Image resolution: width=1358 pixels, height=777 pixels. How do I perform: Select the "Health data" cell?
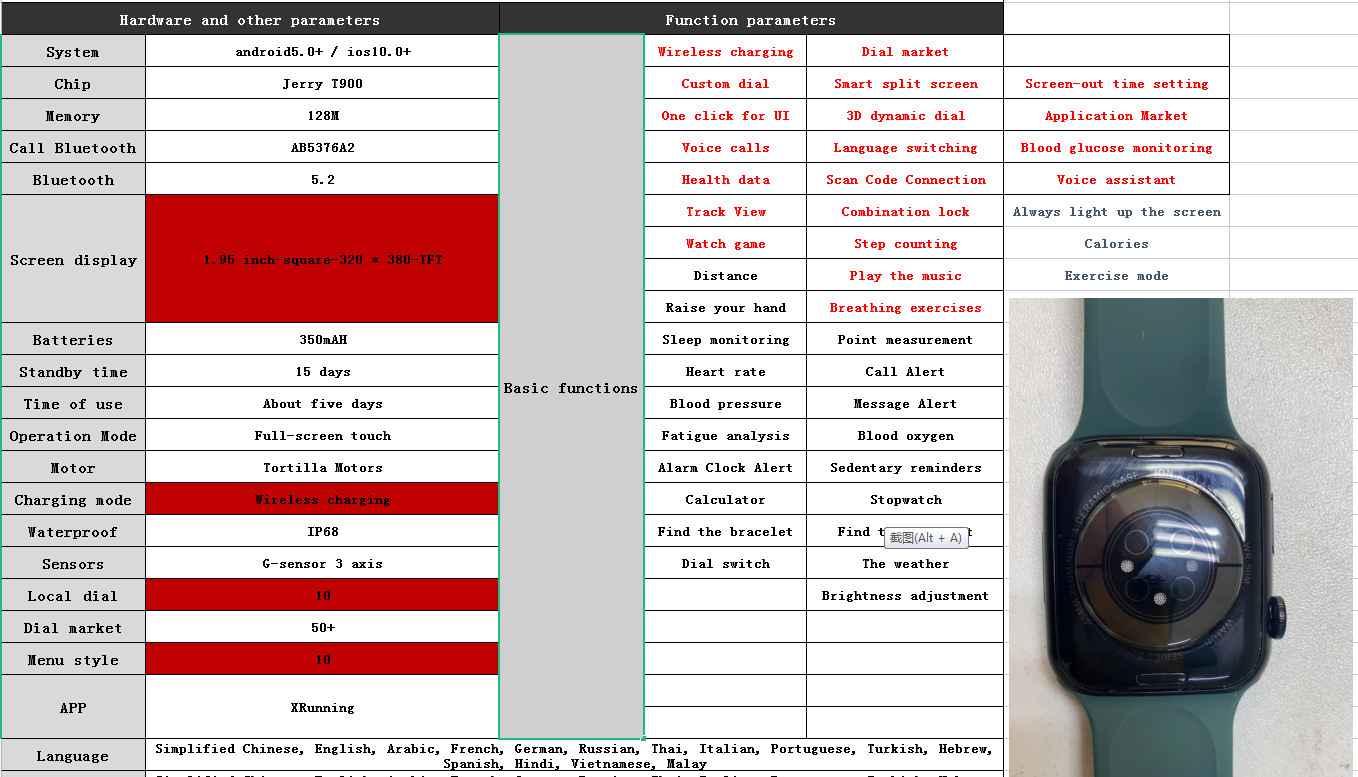coord(725,180)
